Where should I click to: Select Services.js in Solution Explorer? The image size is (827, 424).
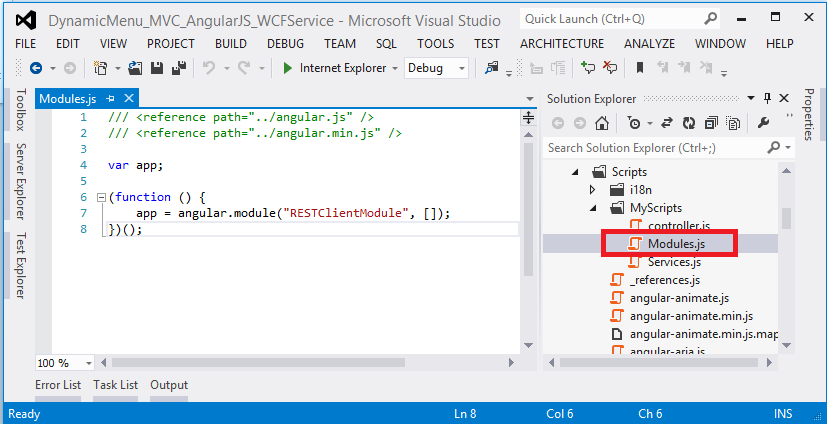click(674, 262)
